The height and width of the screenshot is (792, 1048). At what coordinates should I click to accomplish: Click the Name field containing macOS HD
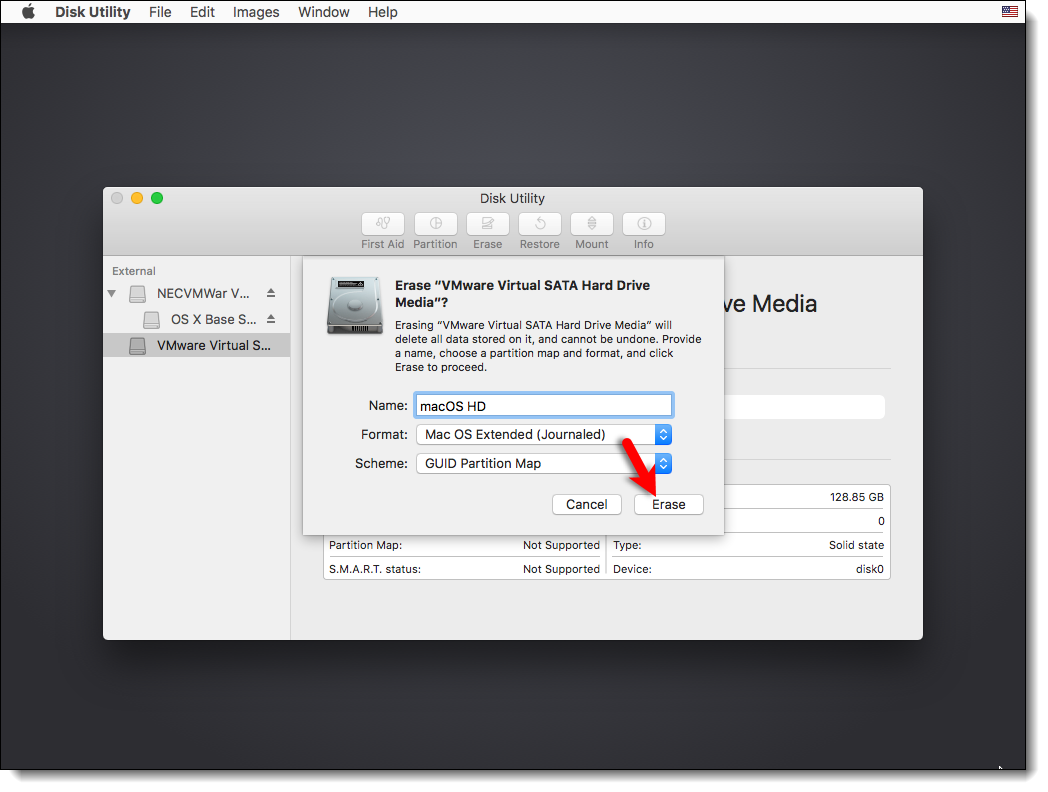click(x=543, y=406)
